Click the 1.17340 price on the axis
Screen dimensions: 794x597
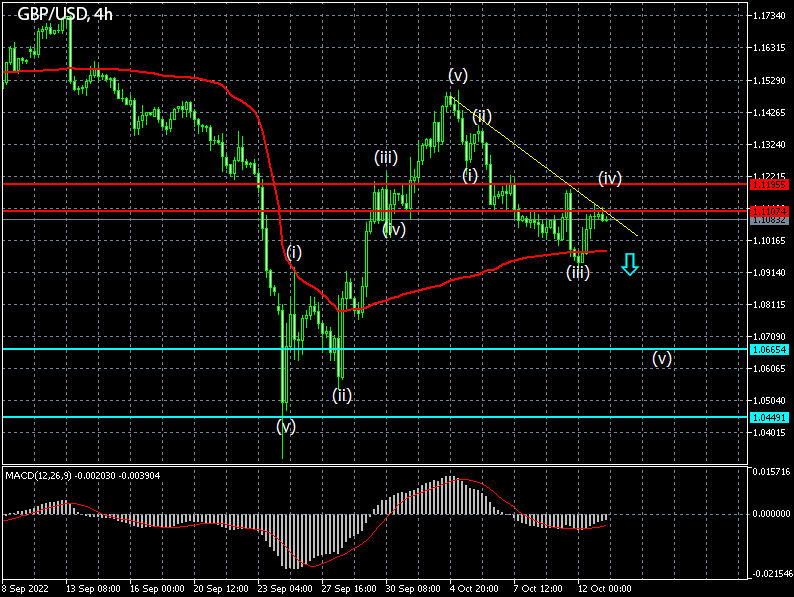[769, 16]
